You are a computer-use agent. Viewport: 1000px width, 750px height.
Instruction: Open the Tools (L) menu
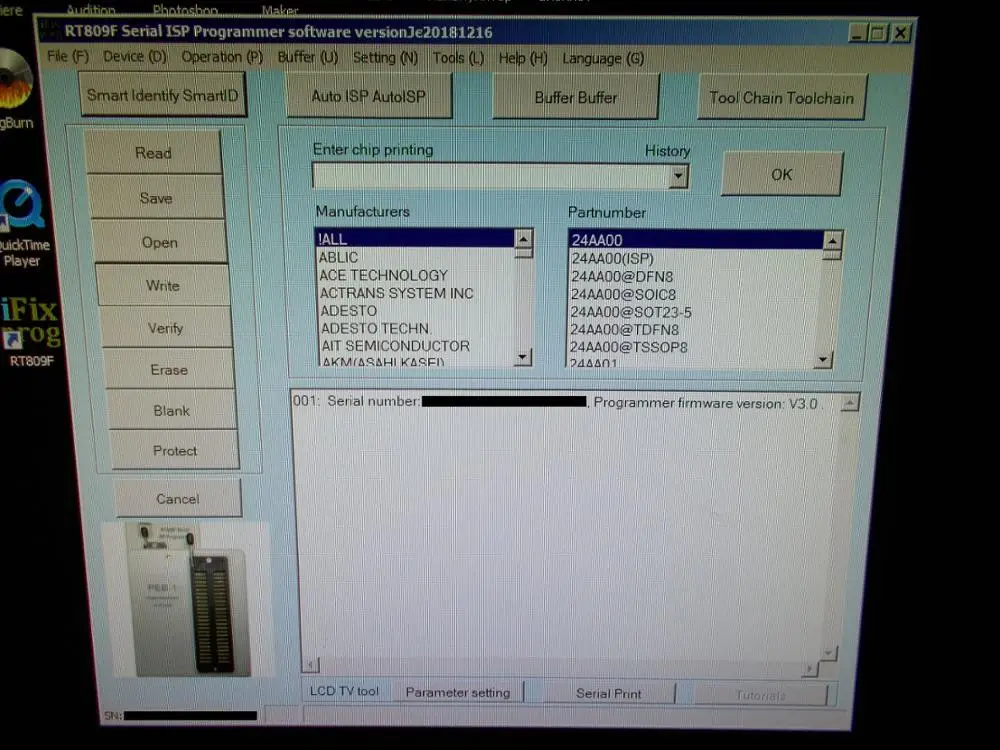[x=458, y=58]
